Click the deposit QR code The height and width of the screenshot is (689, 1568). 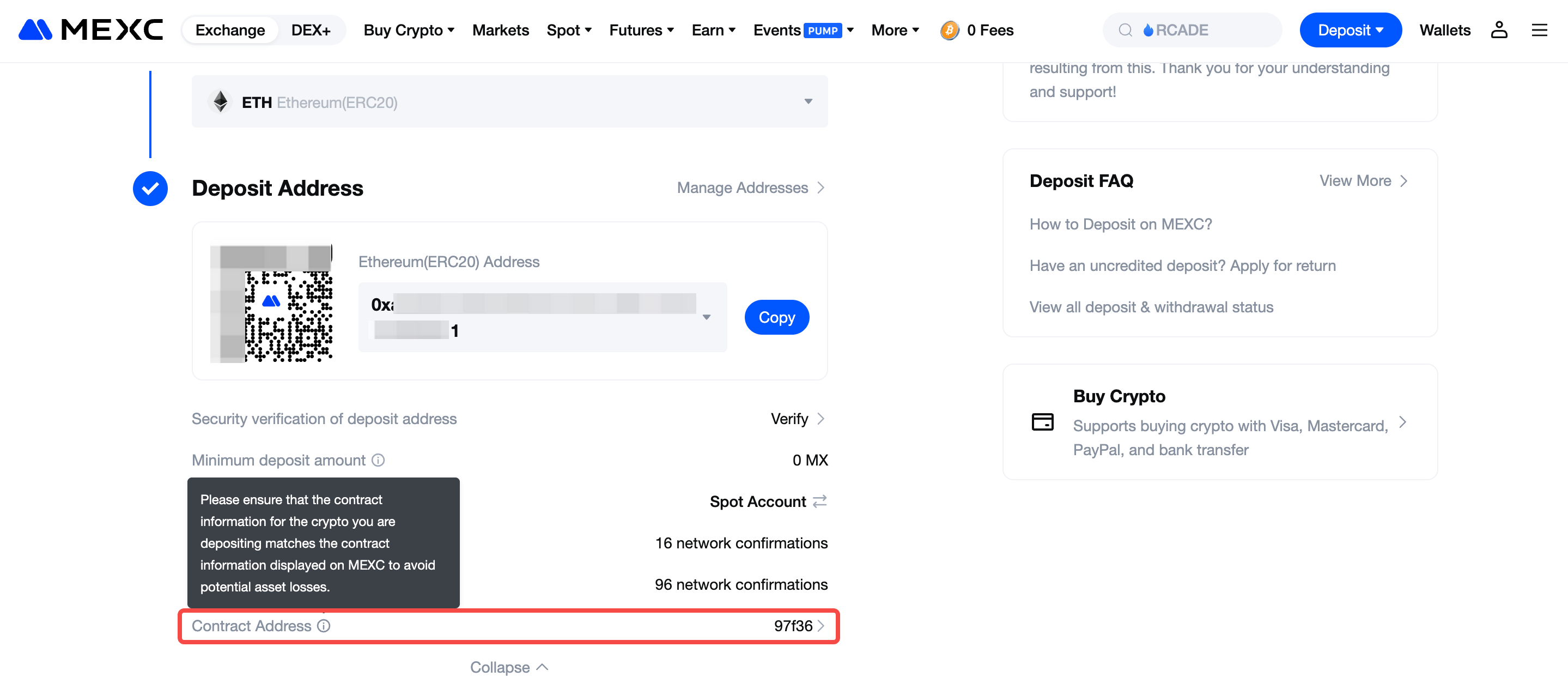tap(271, 304)
